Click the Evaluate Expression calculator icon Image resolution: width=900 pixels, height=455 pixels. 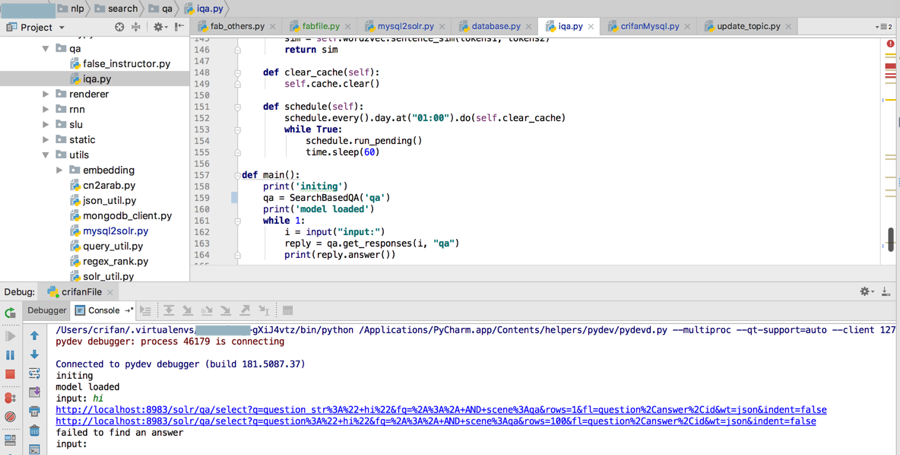click(x=288, y=311)
